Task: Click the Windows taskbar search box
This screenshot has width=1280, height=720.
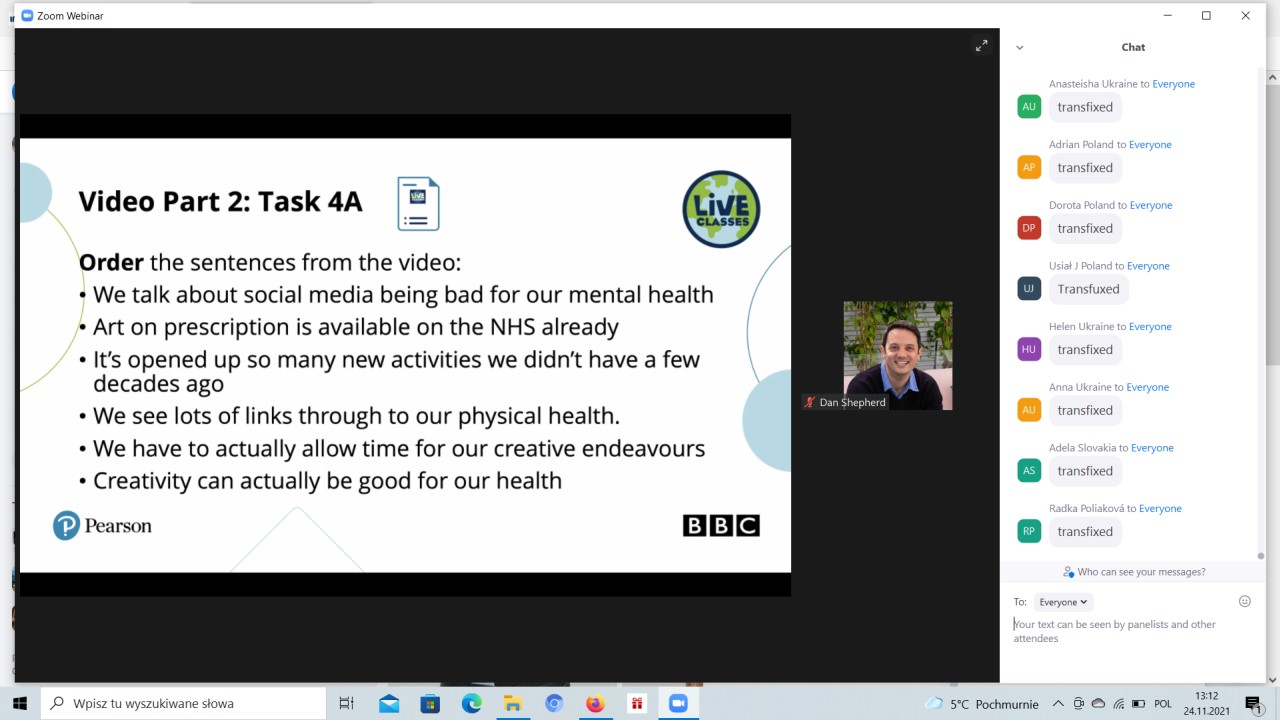Action: 183,703
